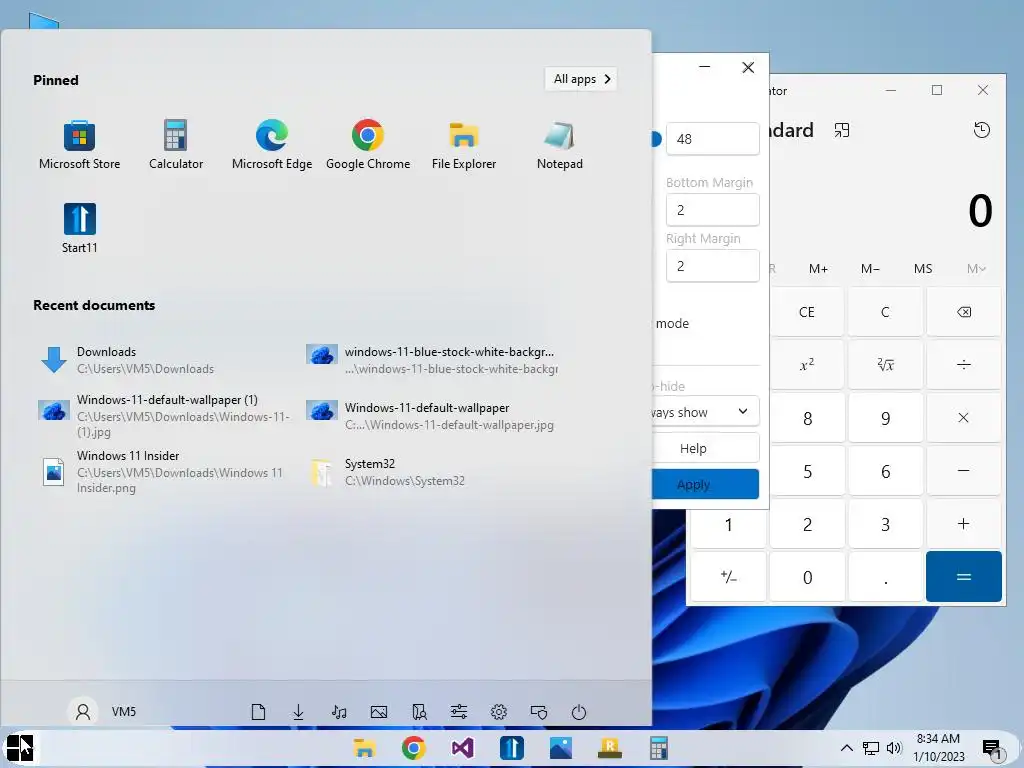This screenshot has width=1024, height=768.
Task: Launch Calculator from the pinned apps
Action: [x=176, y=145]
